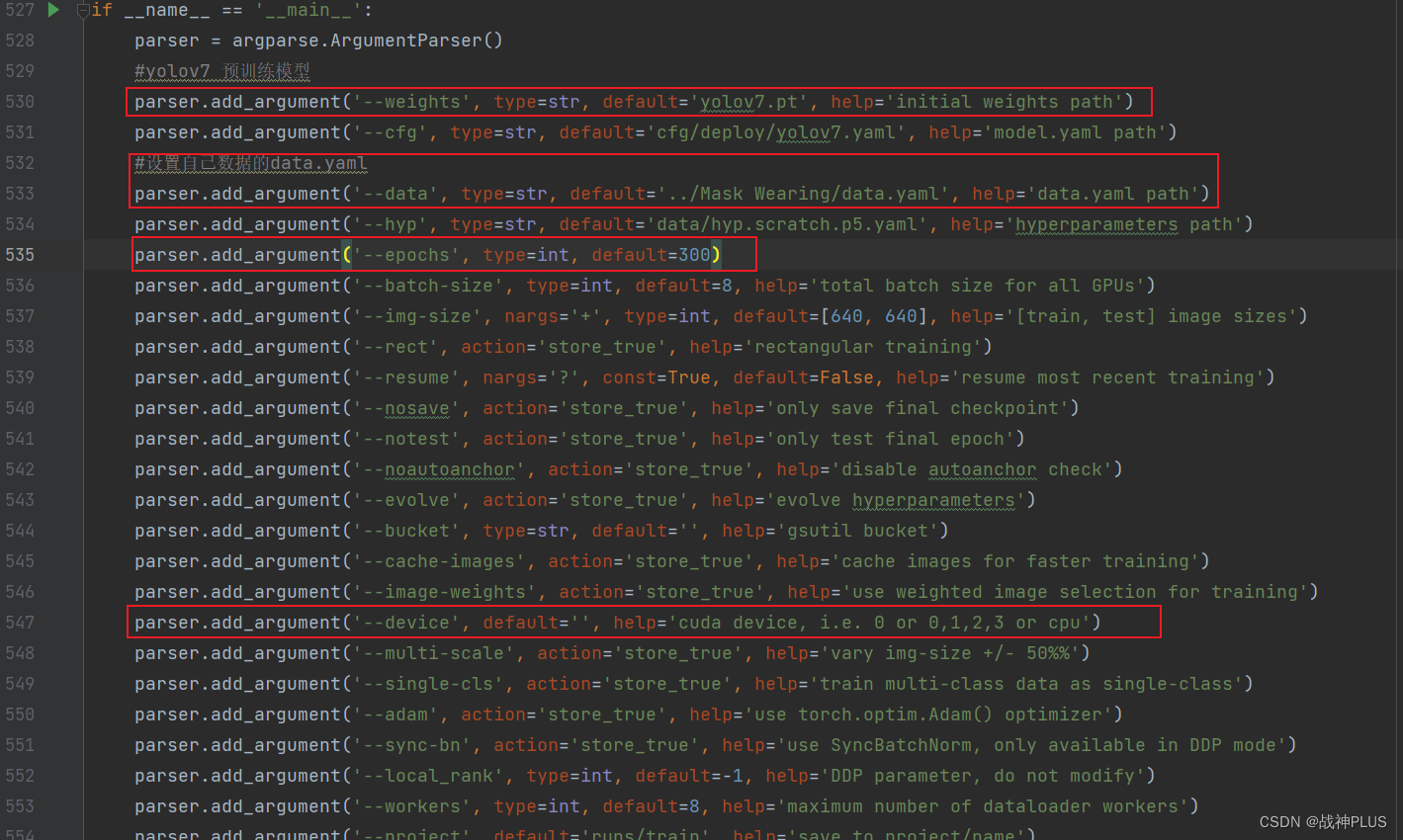The width and height of the screenshot is (1403, 840).
Task: Click the '--image-weights' argument string
Action: [445, 592]
